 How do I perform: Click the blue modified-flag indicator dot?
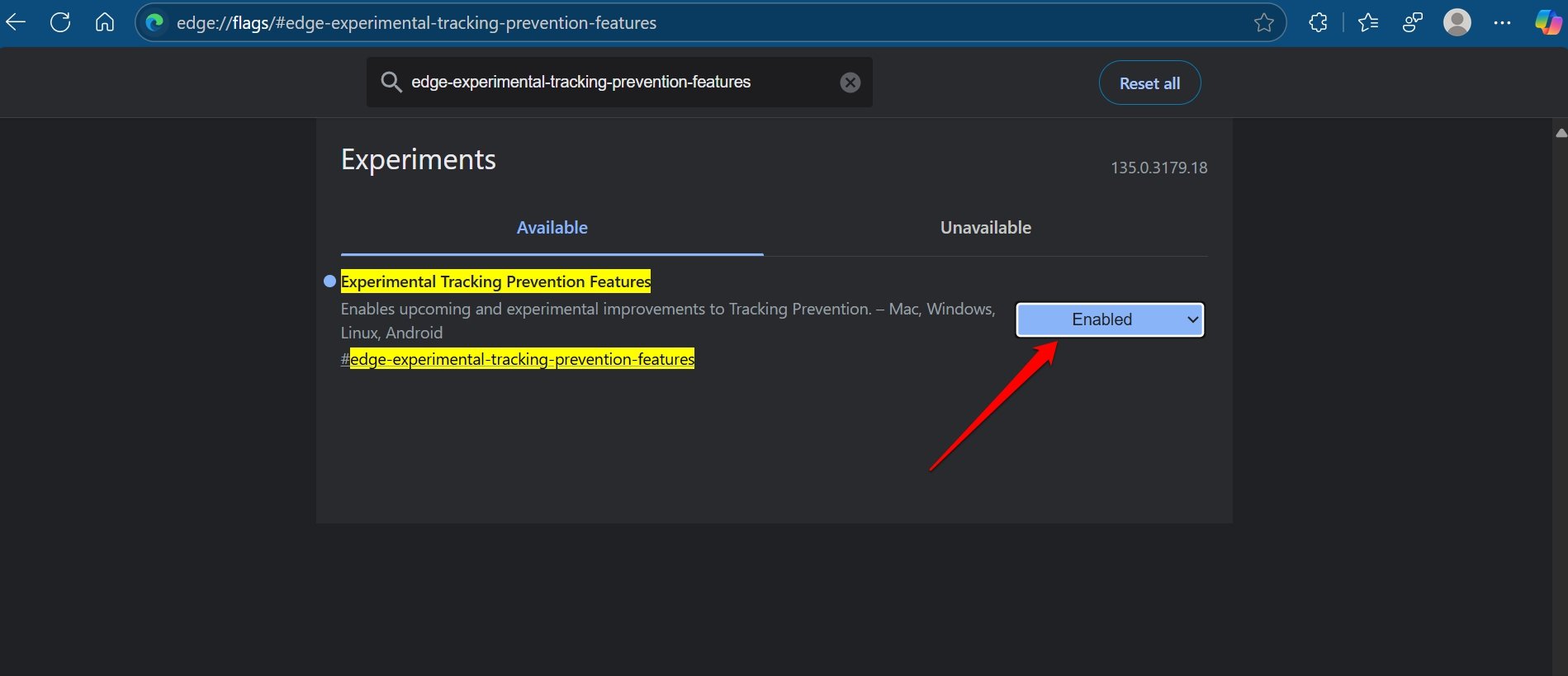(x=329, y=281)
